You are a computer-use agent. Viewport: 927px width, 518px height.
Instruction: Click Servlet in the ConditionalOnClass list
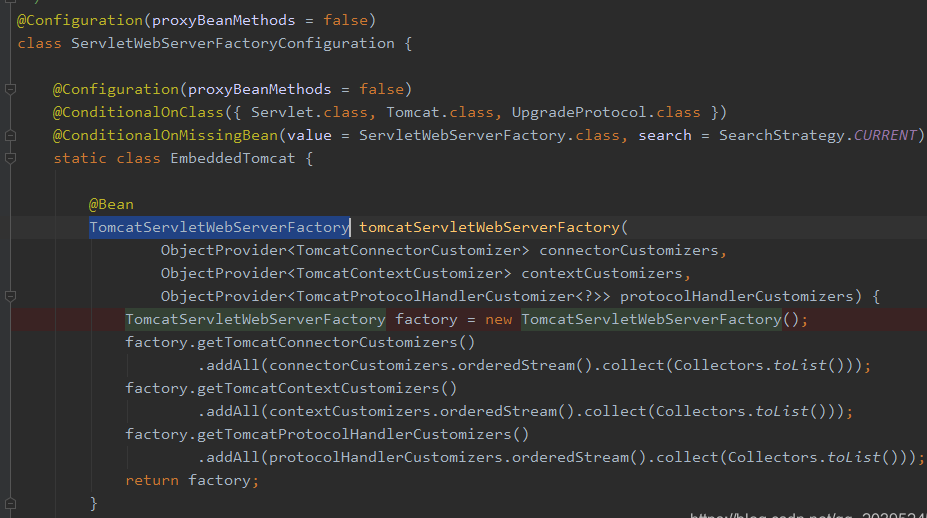[x=282, y=112]
